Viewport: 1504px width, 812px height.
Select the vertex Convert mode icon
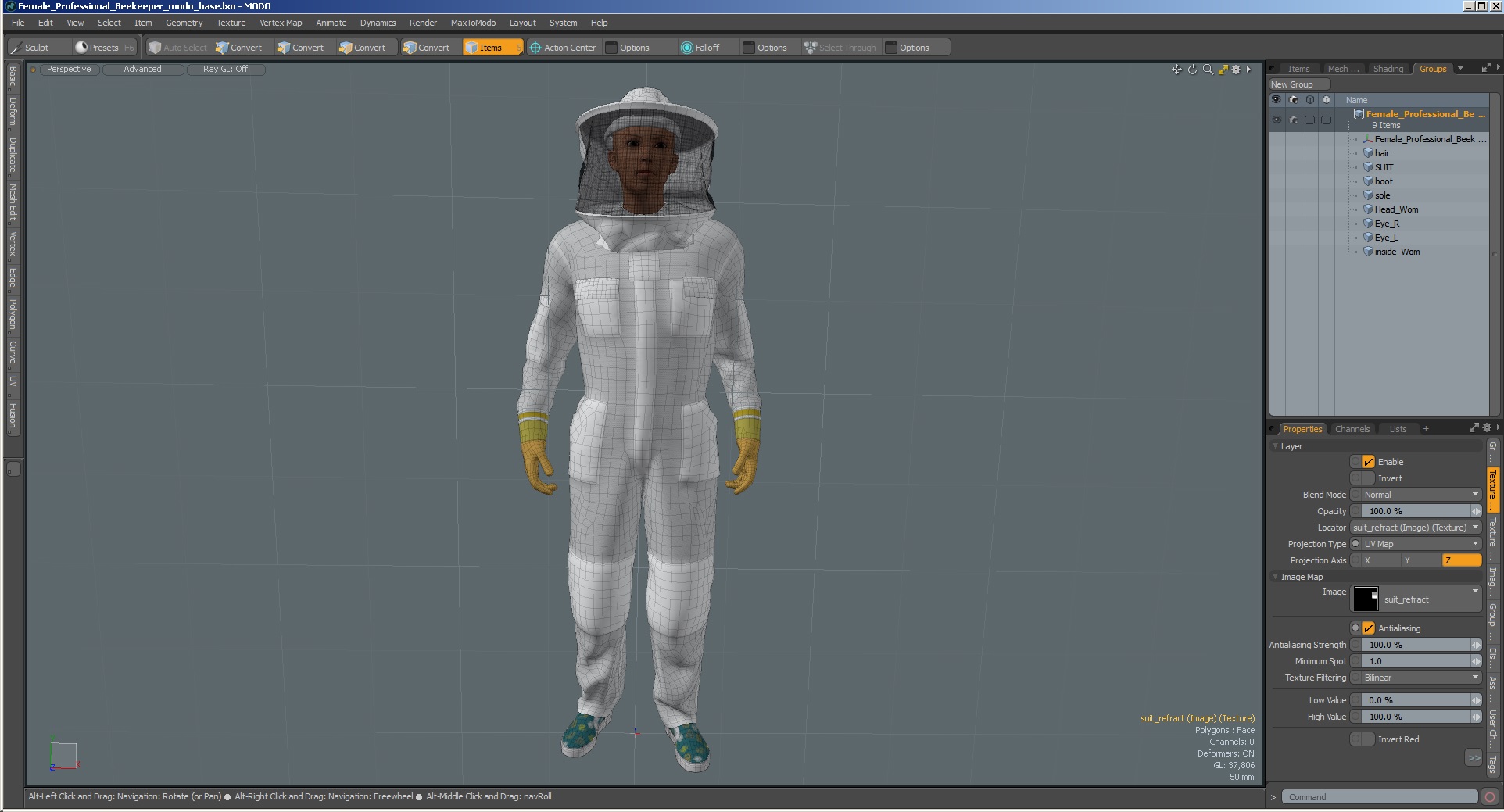tap(222, 48)
